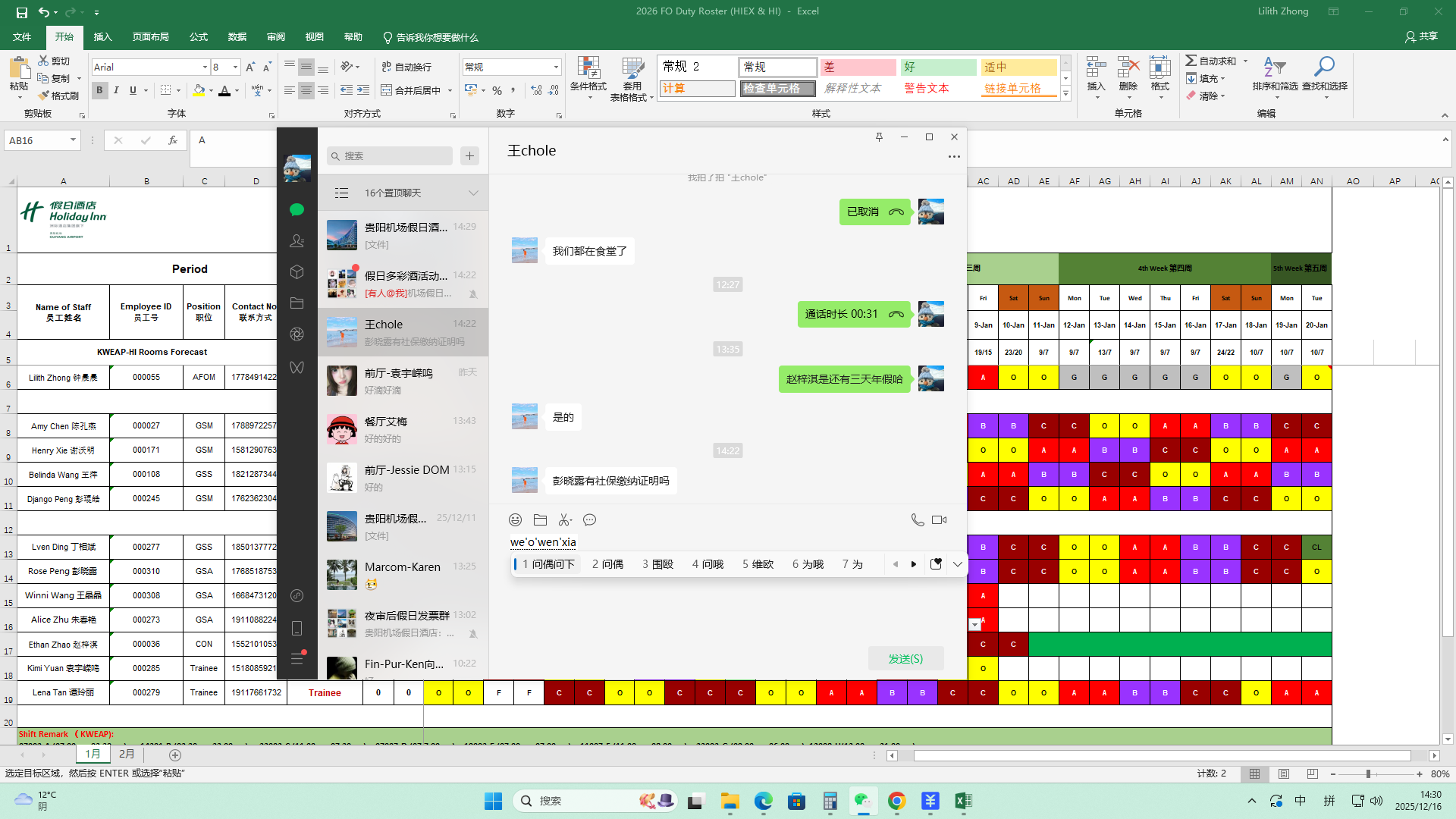Open WeChat contacts in the sidebar
Image resolution: width=1456 pixels, height=819 pixels.
click(297, 241)
